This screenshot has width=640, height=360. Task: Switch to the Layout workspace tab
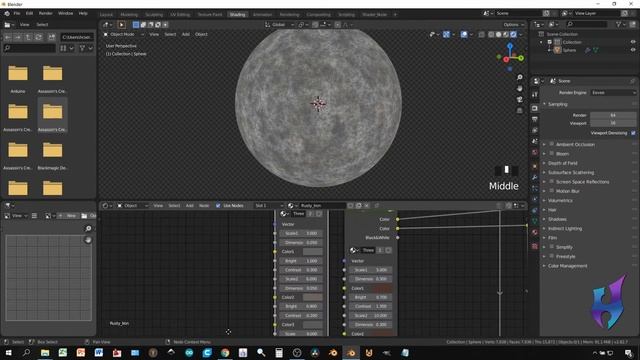click(106, 15)
